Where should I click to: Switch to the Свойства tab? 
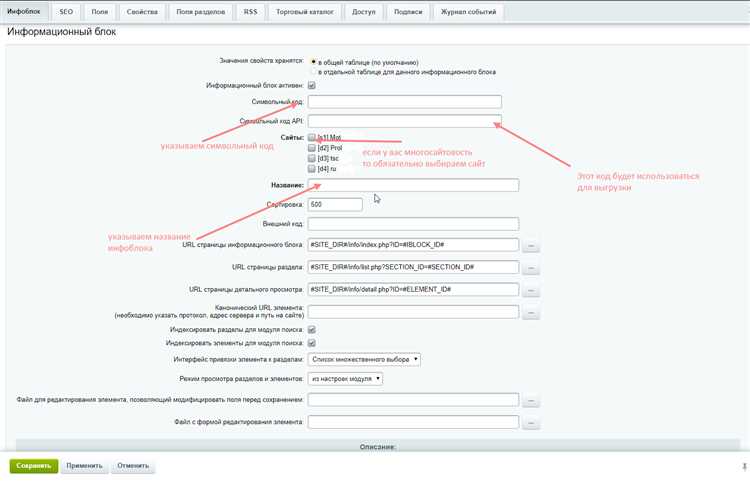142,11
